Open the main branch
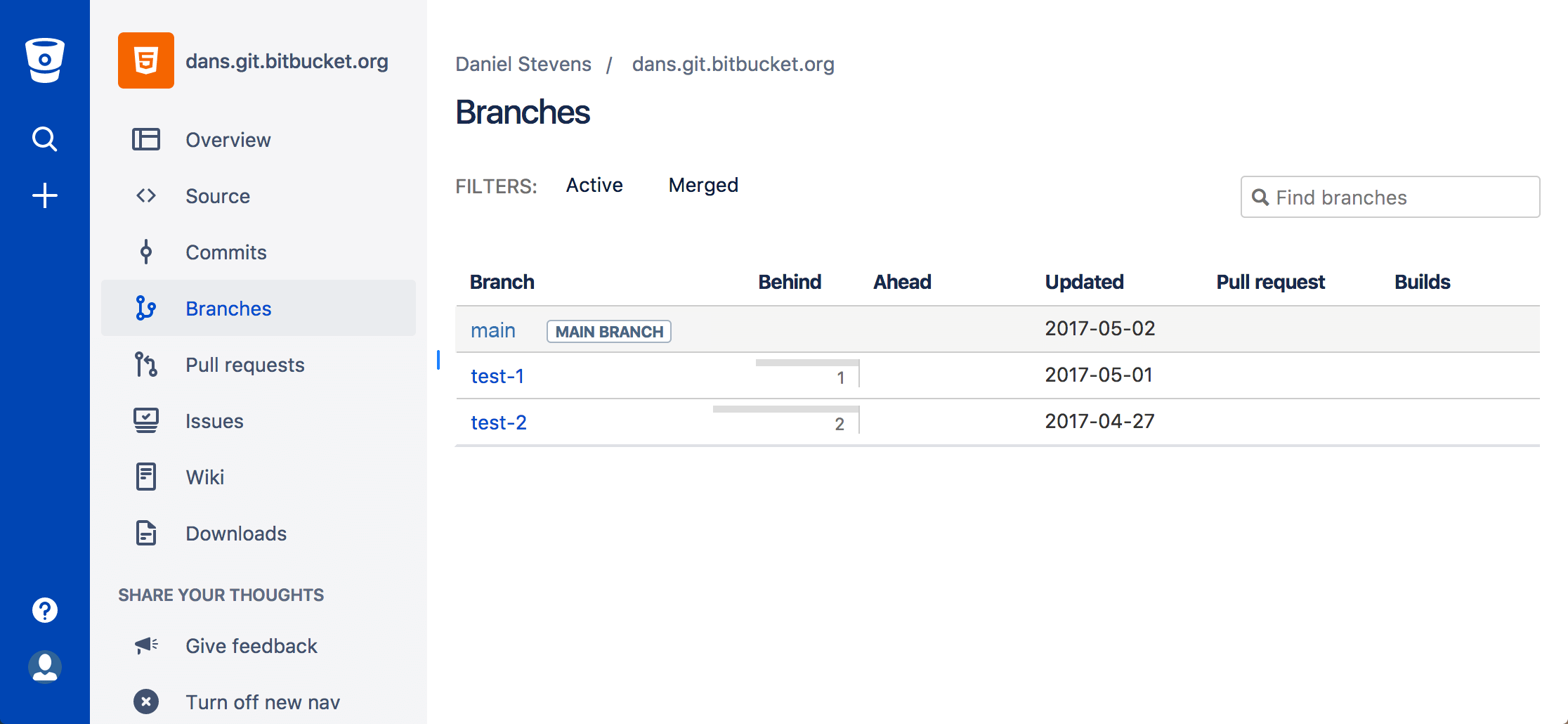Image resolution: width=1568 pixels, height=724 pixels. [492, 330]
